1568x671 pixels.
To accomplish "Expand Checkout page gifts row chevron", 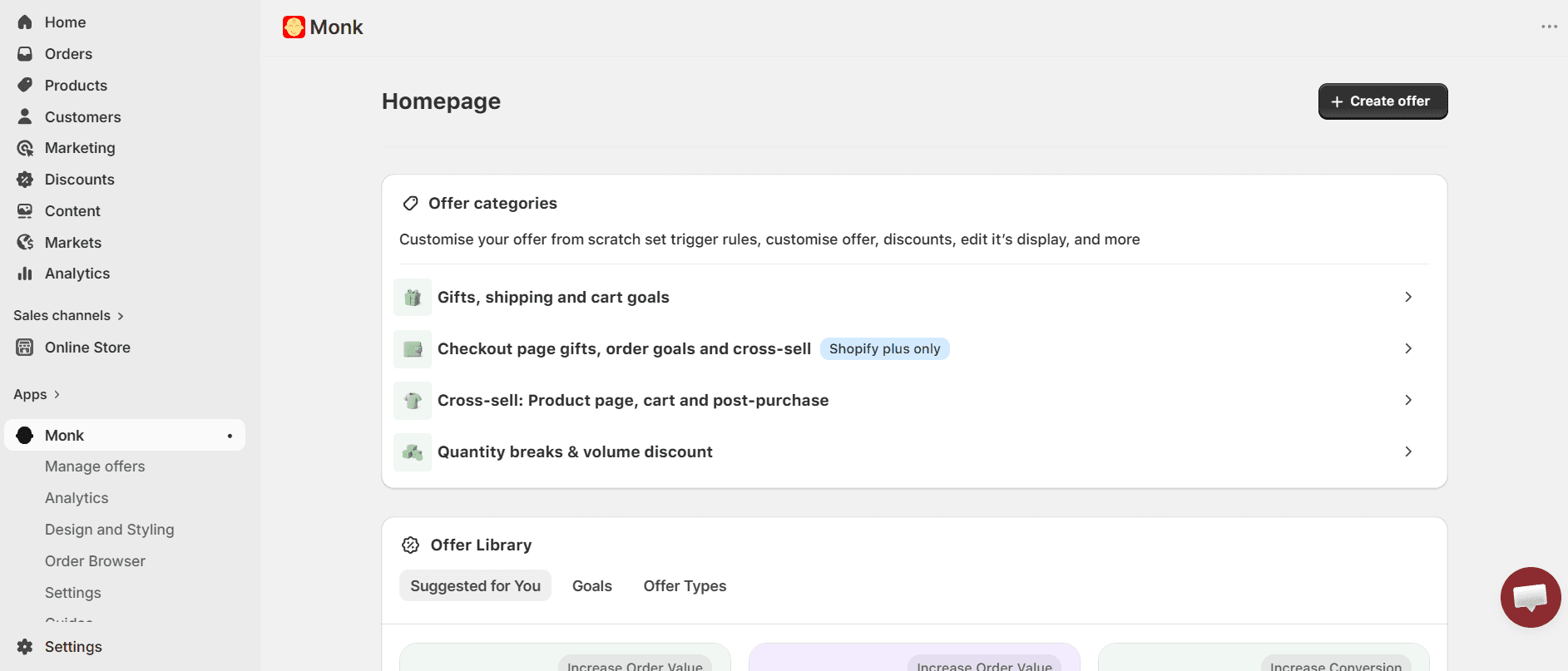I will point(1408,348).
